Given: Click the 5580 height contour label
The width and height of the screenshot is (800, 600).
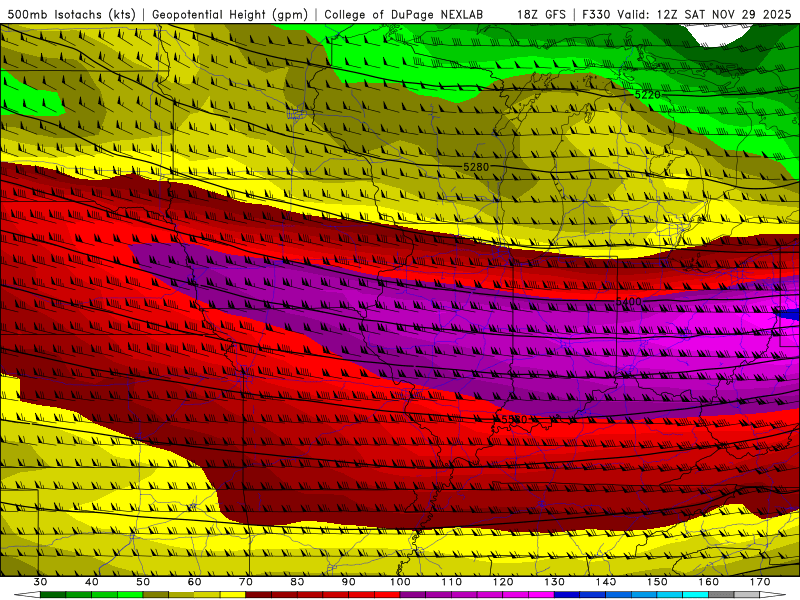Looking at the screenshot, I should [x=514, y=419].
